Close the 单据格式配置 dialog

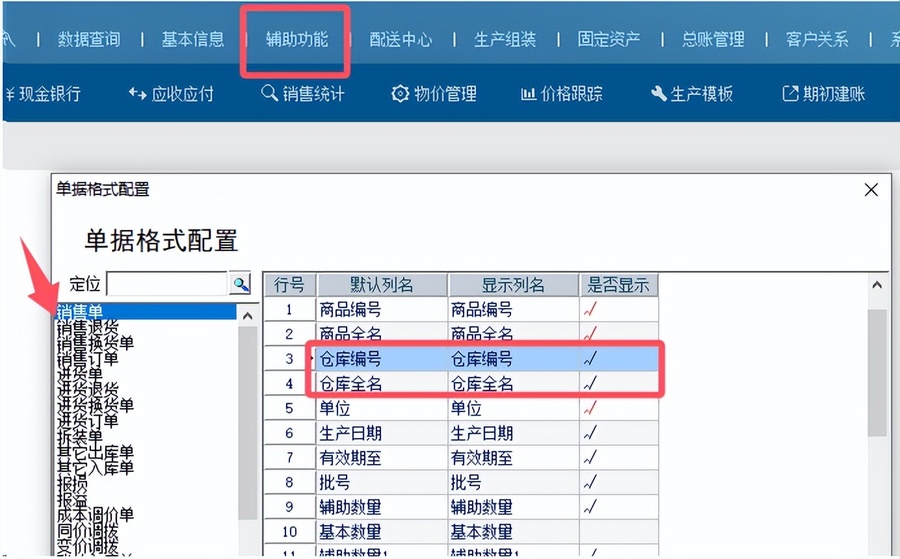[x=871, y=190]
